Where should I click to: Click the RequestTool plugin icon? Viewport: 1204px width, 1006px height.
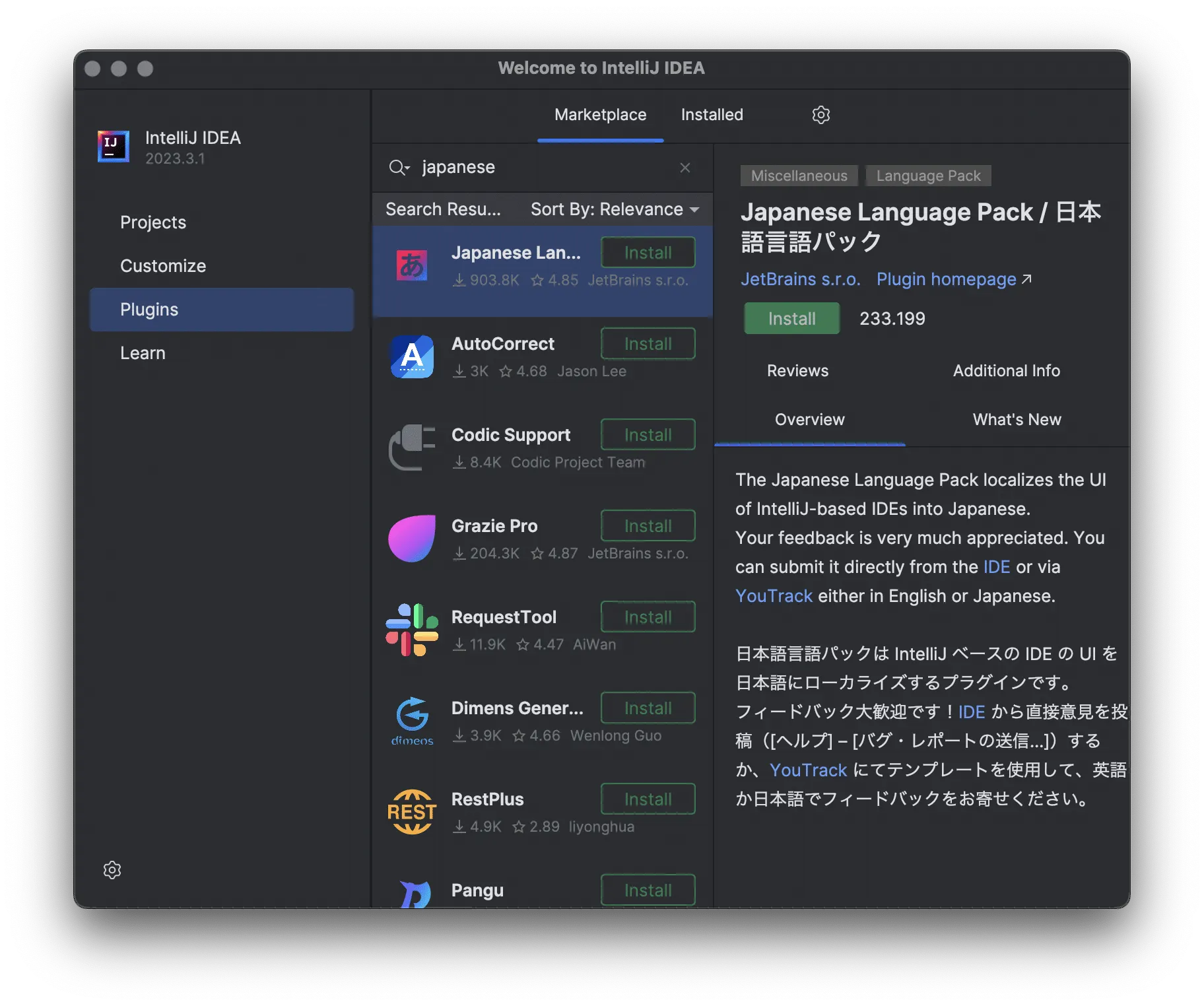click(x=412, y=630)
